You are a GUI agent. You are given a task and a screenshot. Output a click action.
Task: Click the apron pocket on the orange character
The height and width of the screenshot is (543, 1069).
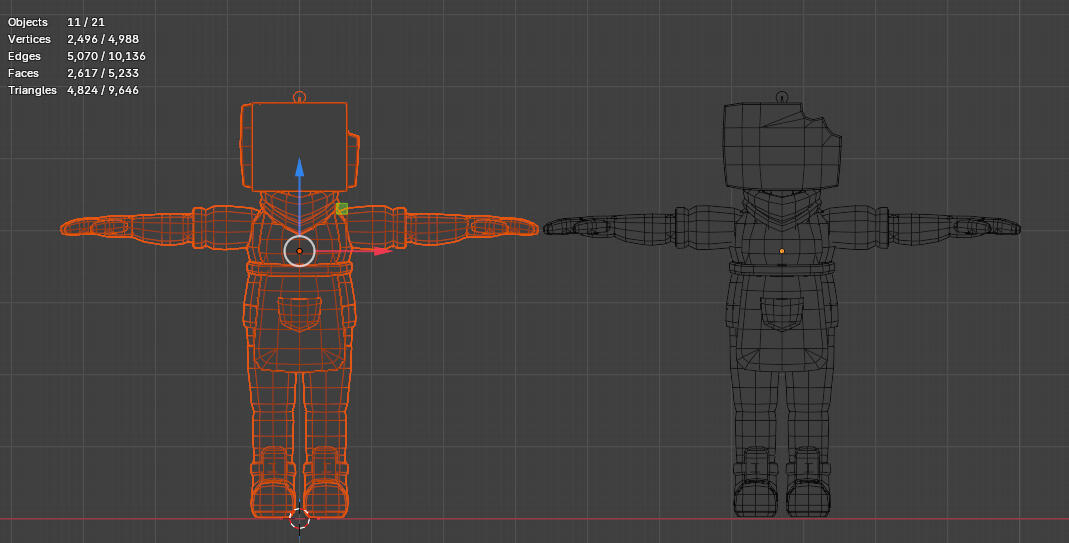(x=299, y=314)
